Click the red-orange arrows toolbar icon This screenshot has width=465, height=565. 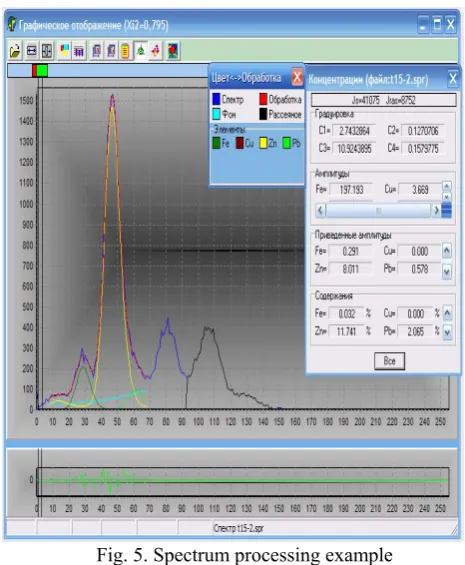click(155, 50)
